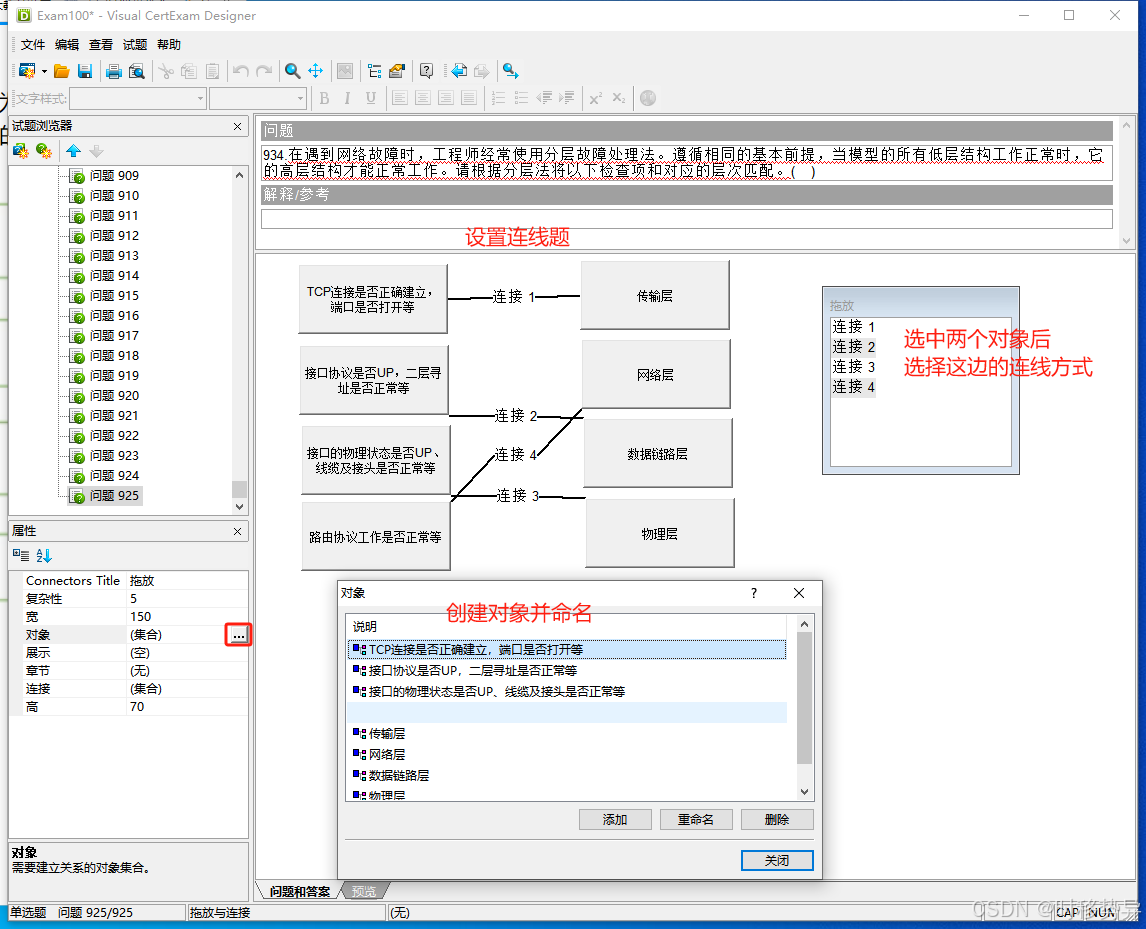Open the dropdown arrow next to New
Image resolution: width=1146 pixels, height=929 pixels.
pyautogui.click(x=45, y=72)
